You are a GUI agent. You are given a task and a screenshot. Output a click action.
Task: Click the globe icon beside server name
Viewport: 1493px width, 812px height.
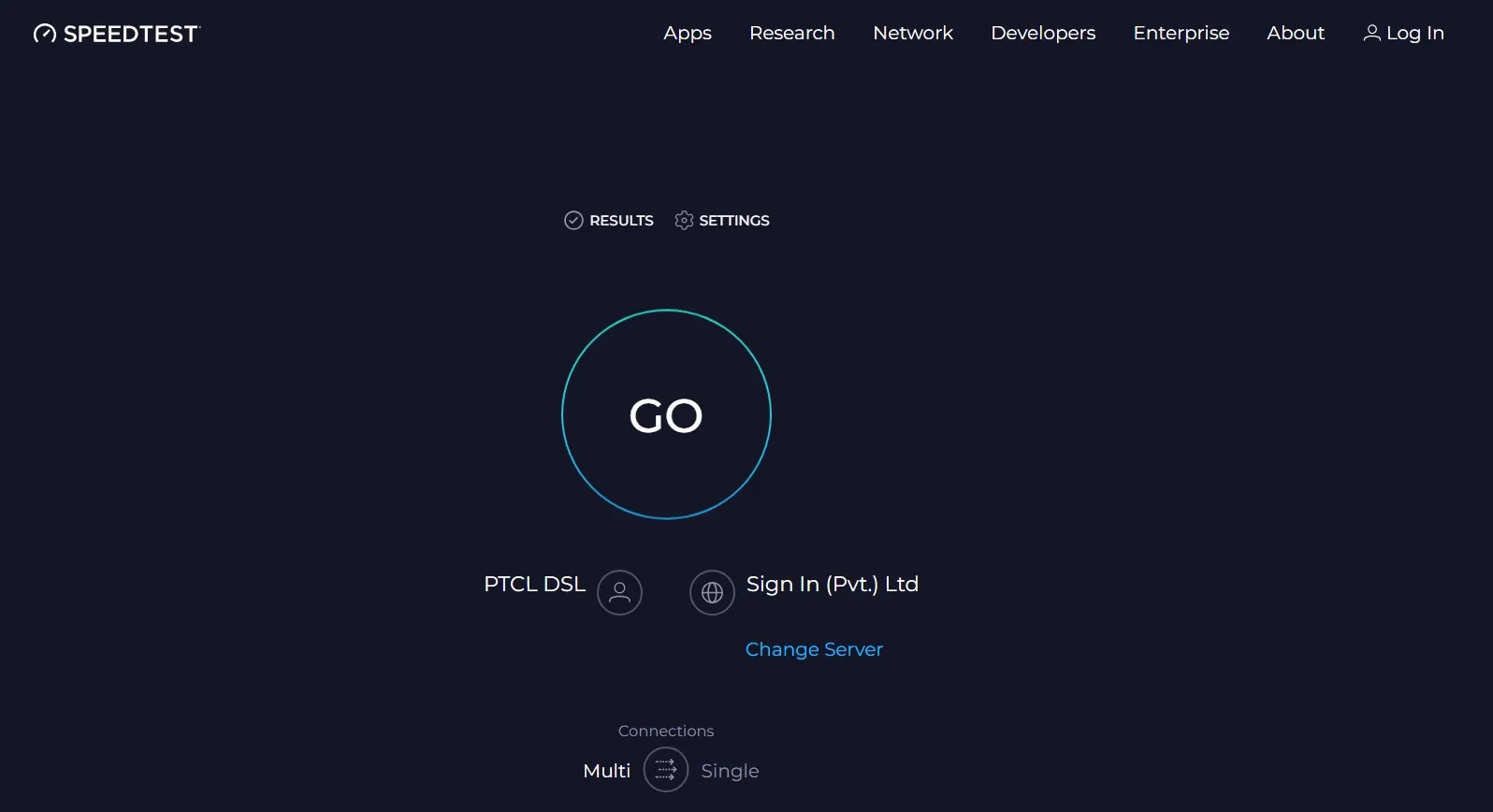pyautogui.click(x=712, y=593)
